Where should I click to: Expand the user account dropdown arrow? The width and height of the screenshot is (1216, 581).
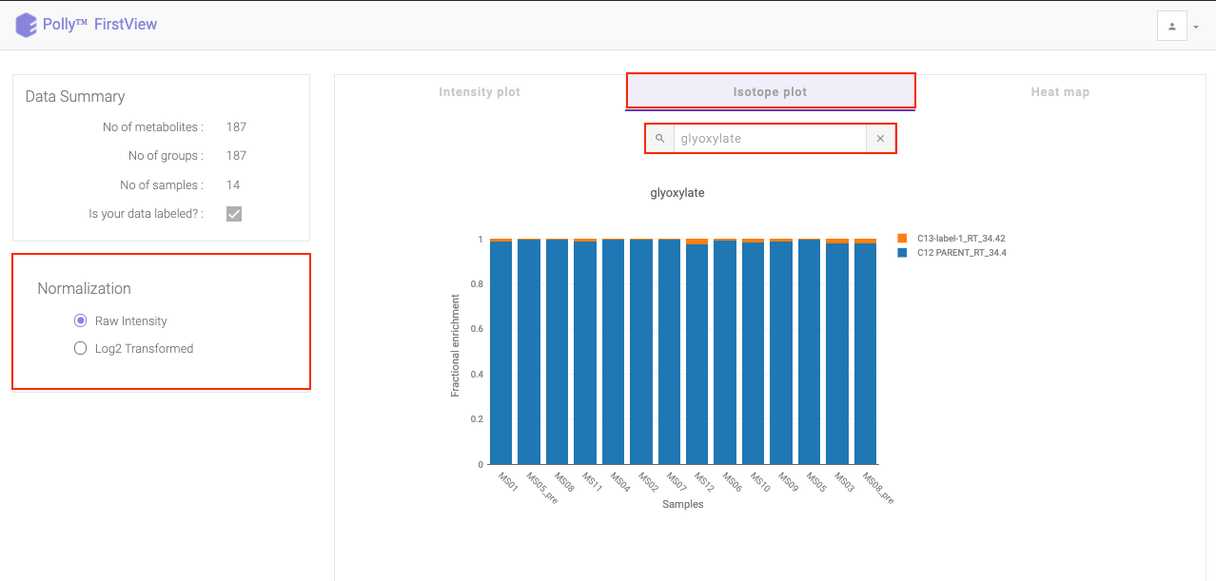pos(1196,27)
